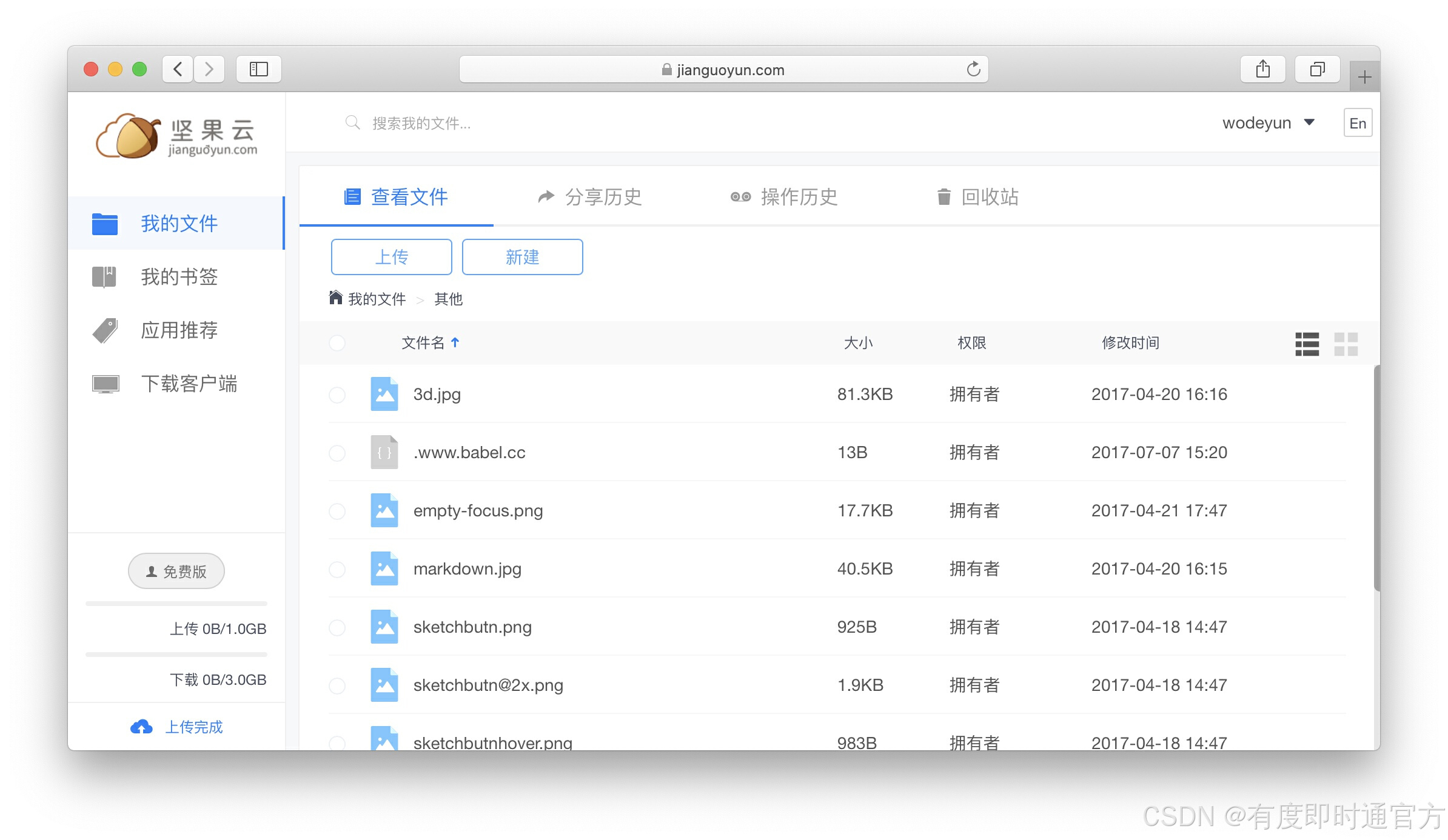Click the 3d.jpg image file icon
This screenshot has width=1448, height=840.
(384, 394)
